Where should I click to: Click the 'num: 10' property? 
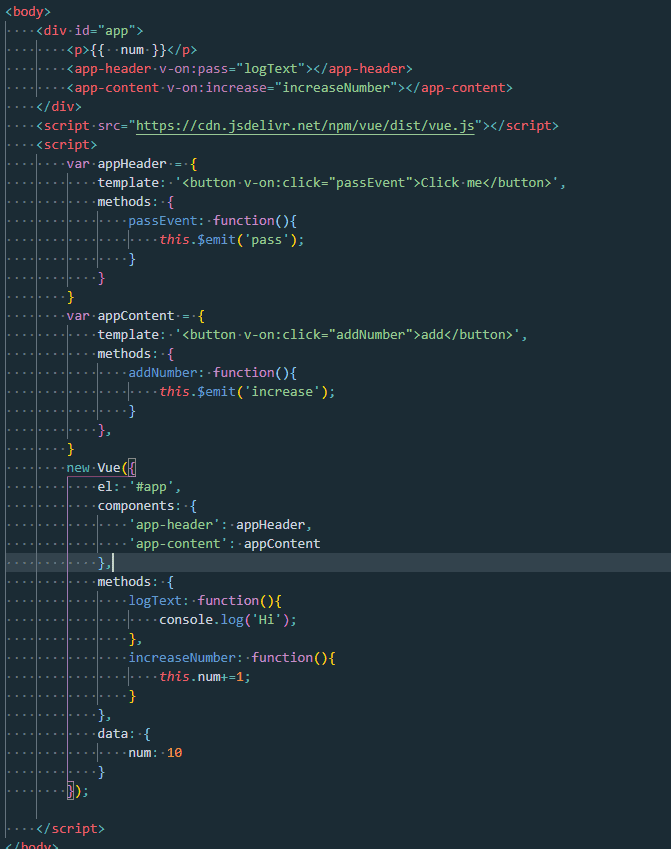[155, 753]
